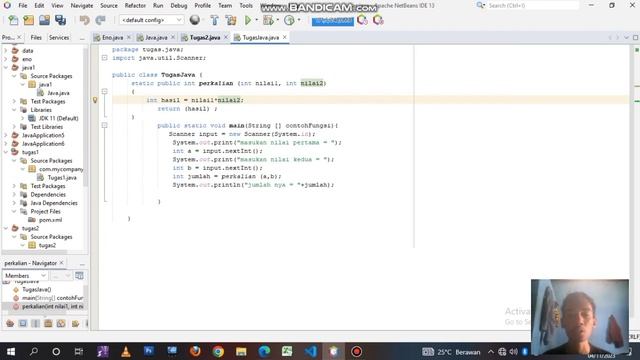
Task: Open Microsoft Edge from the taskbar
Action: click(x=264, y=351)
